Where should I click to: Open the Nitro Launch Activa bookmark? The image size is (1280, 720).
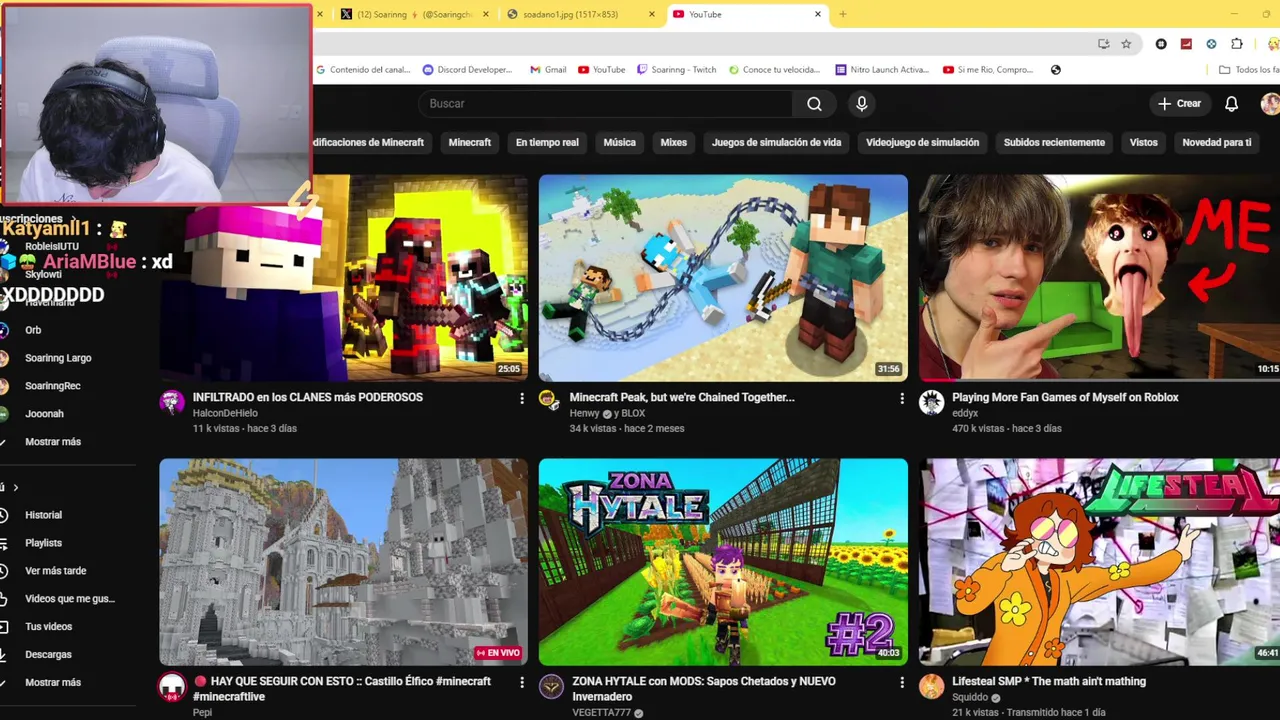(882, 70)
